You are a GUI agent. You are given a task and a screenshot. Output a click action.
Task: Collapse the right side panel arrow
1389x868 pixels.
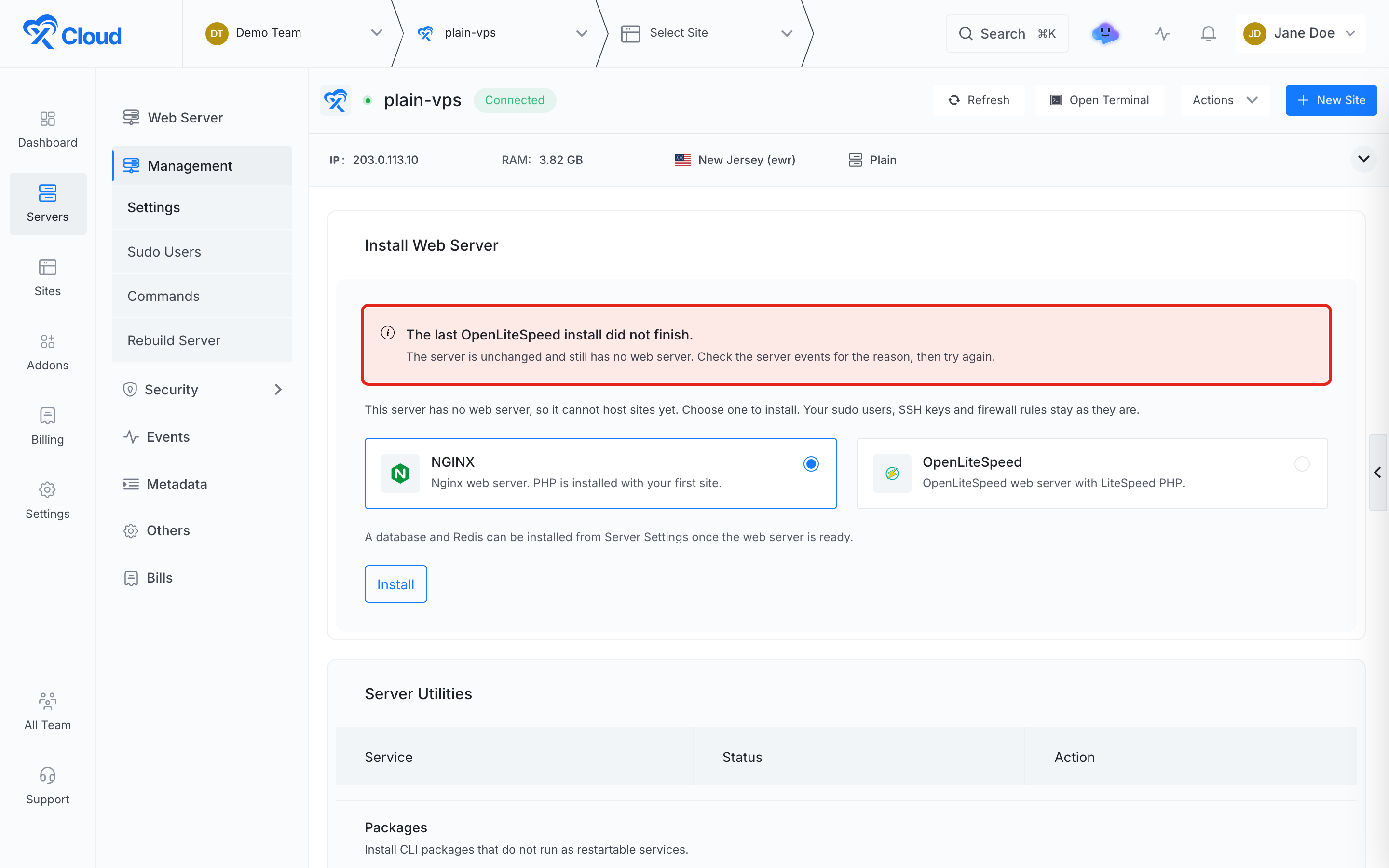coord(1377,473)
